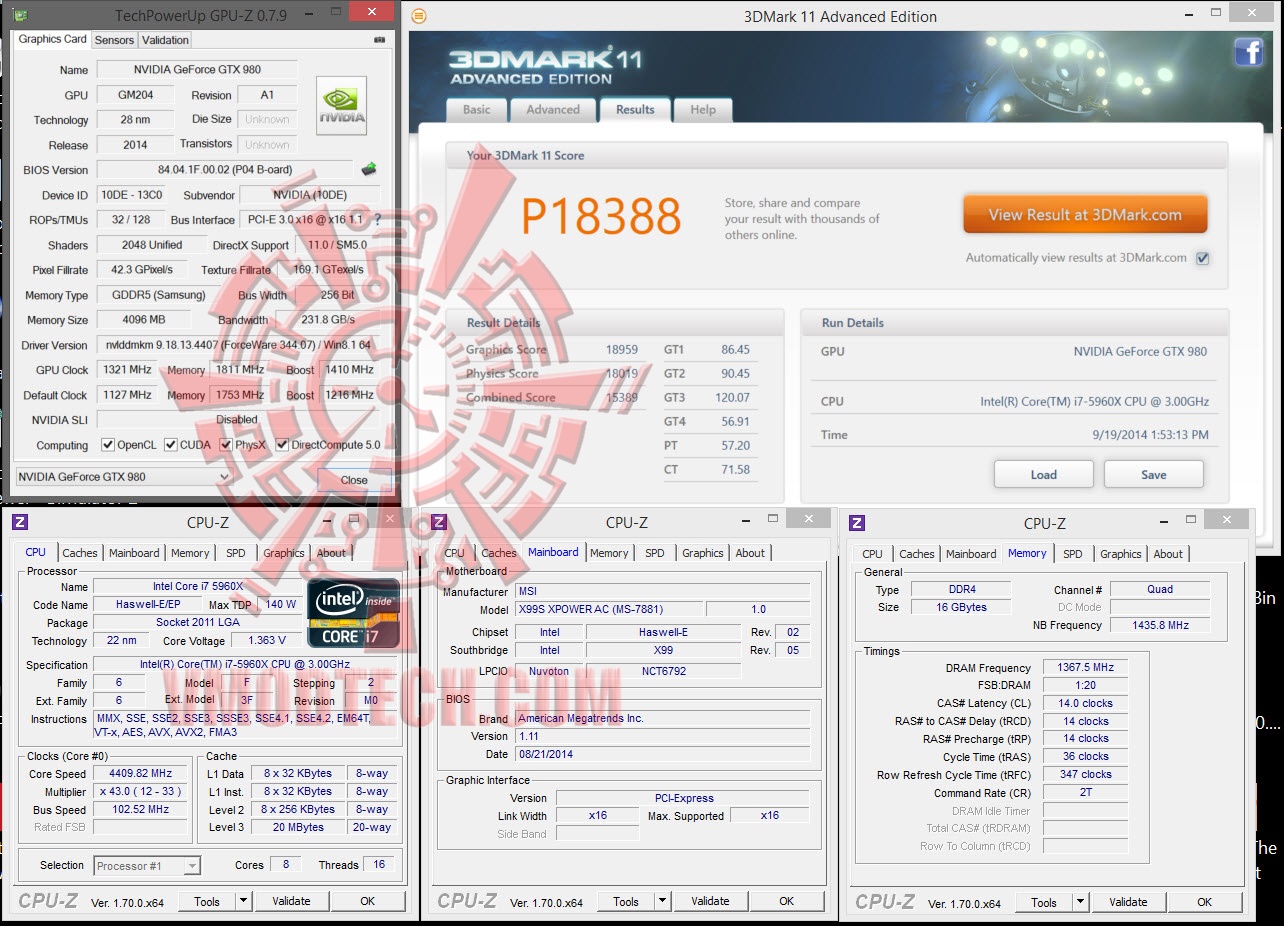
Task: Open Memory tab in the CPU-Z Mainboard window
Action: tap(609, 553)
